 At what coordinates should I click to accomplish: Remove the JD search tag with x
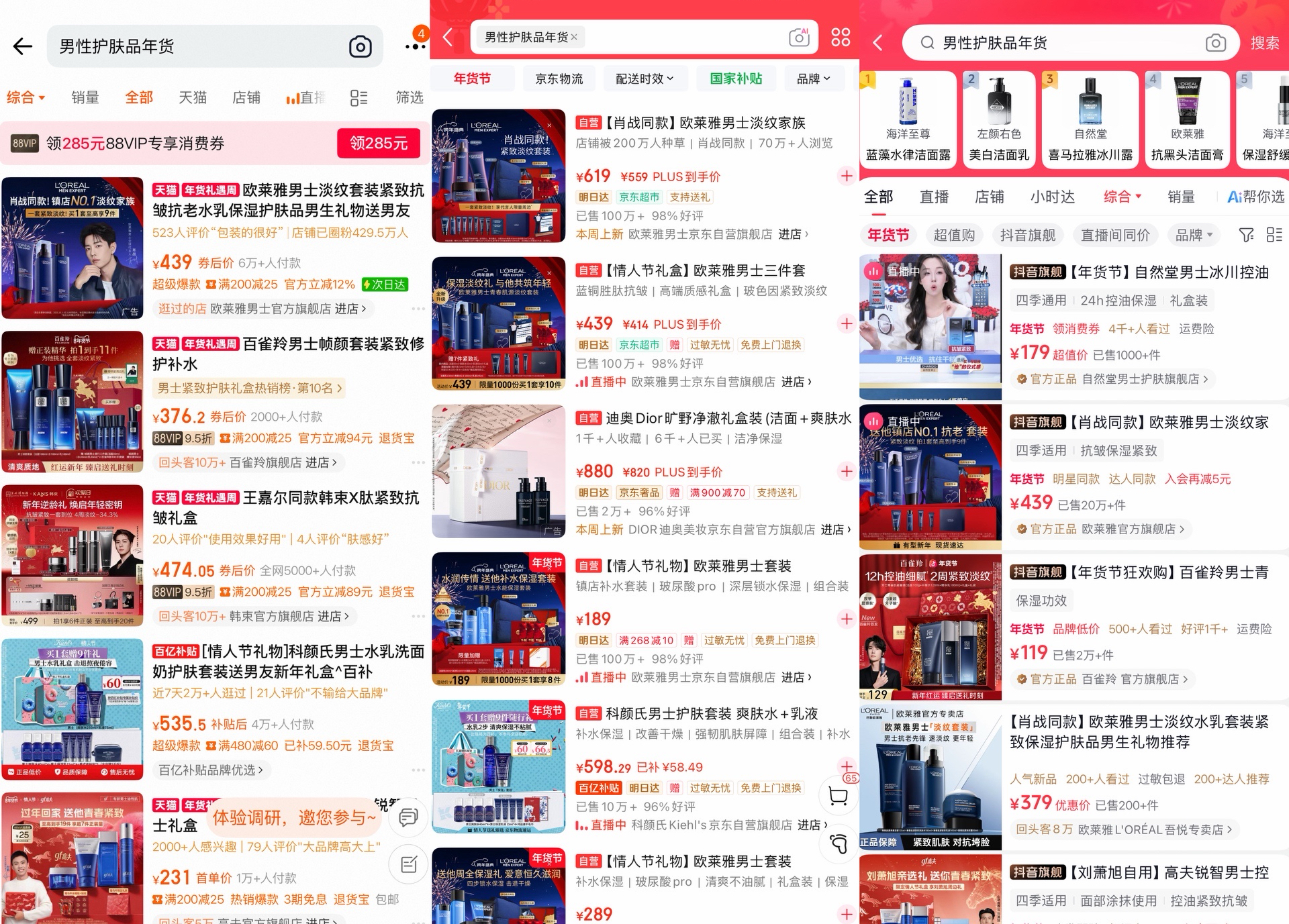(574, 38)
